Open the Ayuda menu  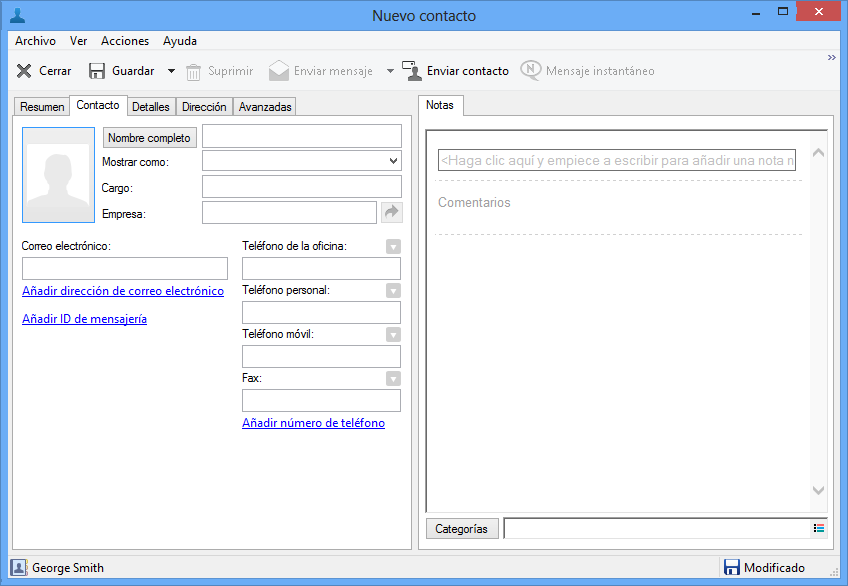click(x=180, y=41)
